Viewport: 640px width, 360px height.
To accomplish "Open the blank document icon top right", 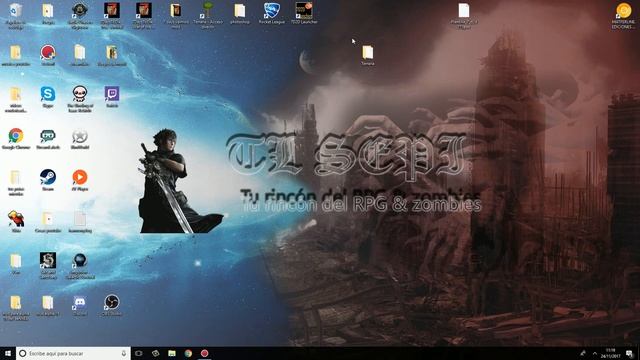I will (464, 11).
